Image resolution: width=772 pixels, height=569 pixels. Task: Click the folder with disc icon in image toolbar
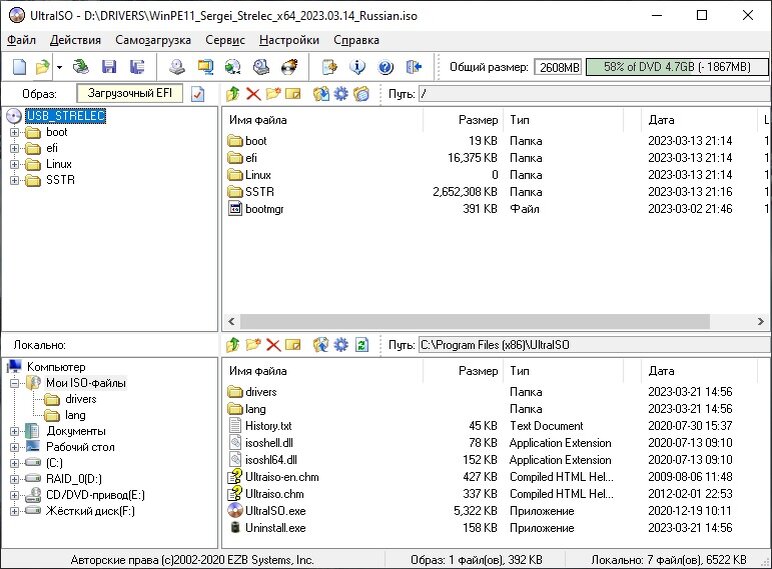point(361,94)
